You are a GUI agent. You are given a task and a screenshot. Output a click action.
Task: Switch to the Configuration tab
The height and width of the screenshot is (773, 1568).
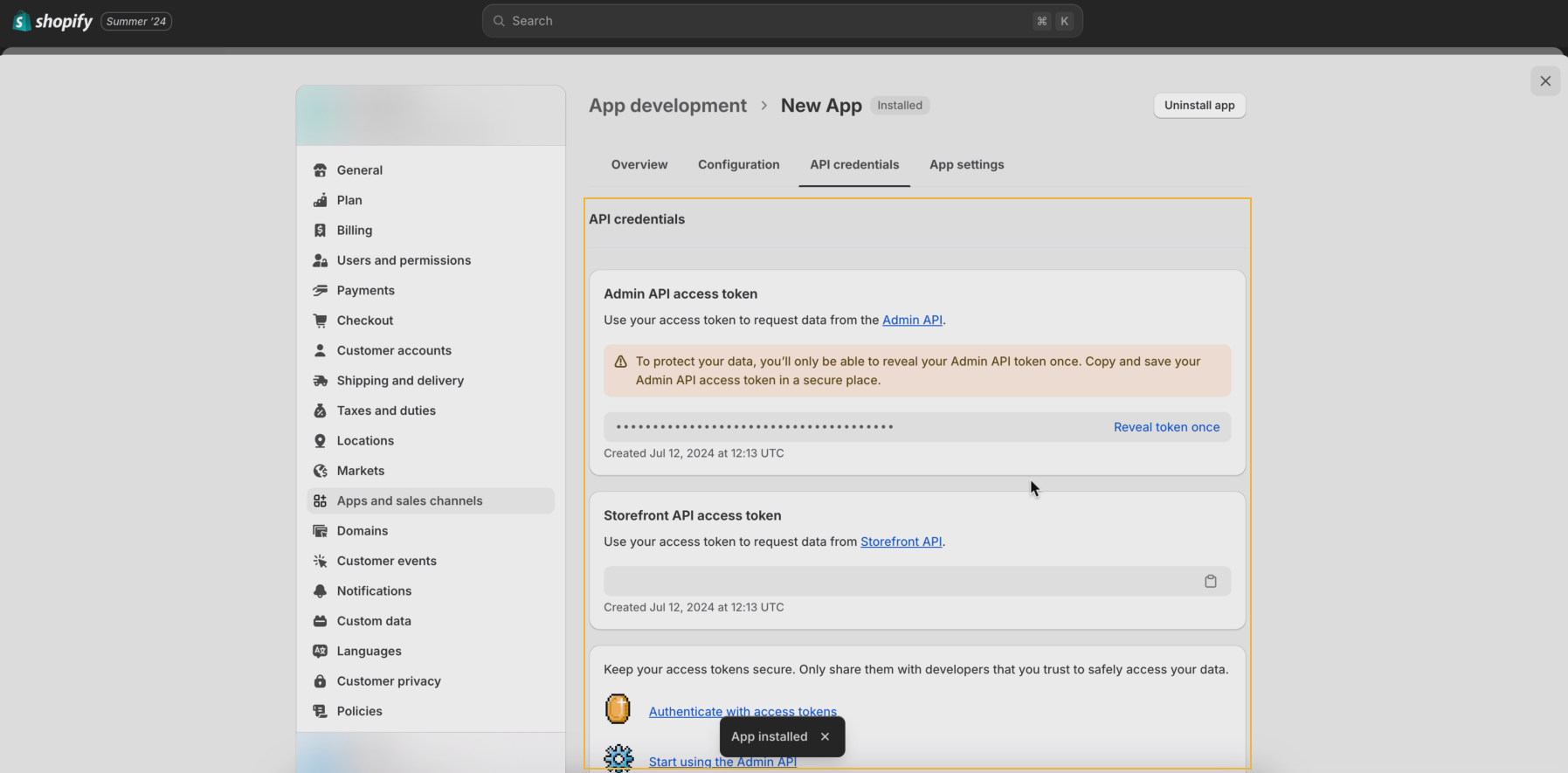[x=739, y=164]
